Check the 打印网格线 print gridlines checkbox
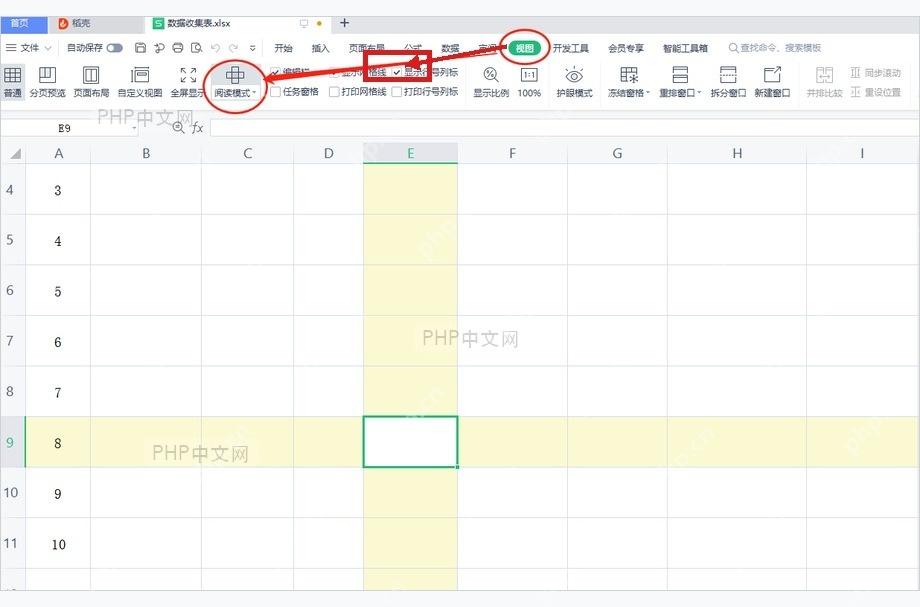Viewport: 920px width, 607px height. (334, 92)
